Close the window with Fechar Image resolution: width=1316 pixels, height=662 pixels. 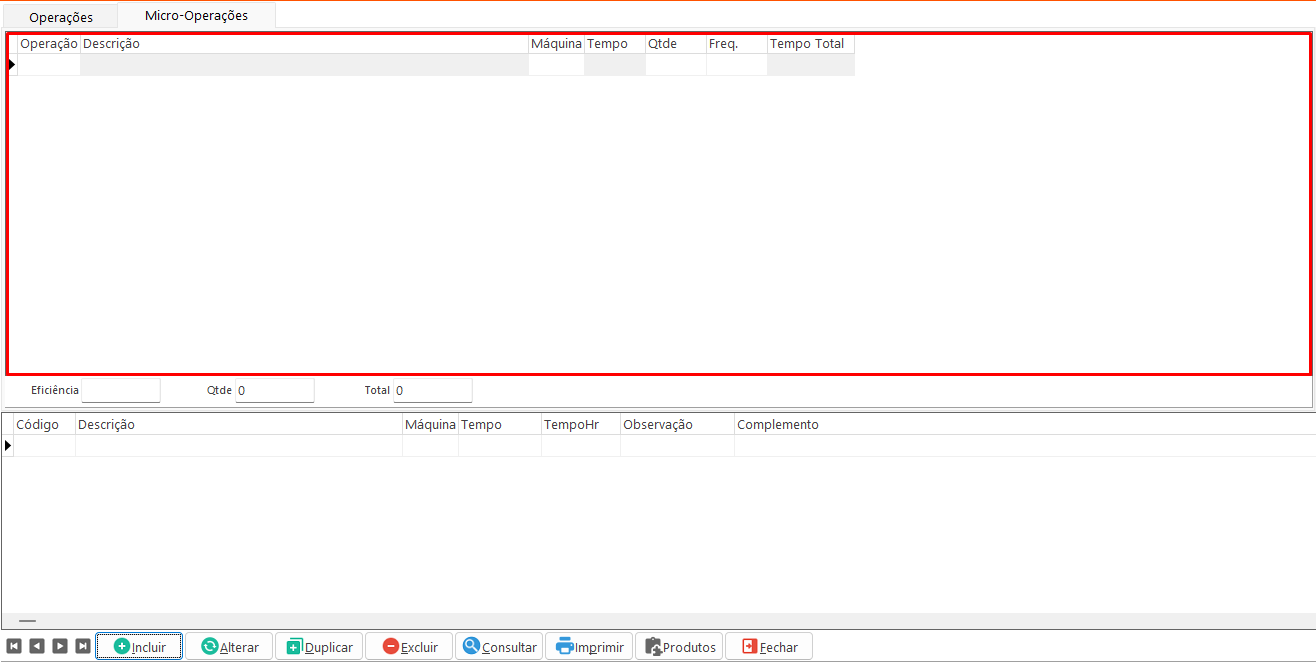coord(769,646)
